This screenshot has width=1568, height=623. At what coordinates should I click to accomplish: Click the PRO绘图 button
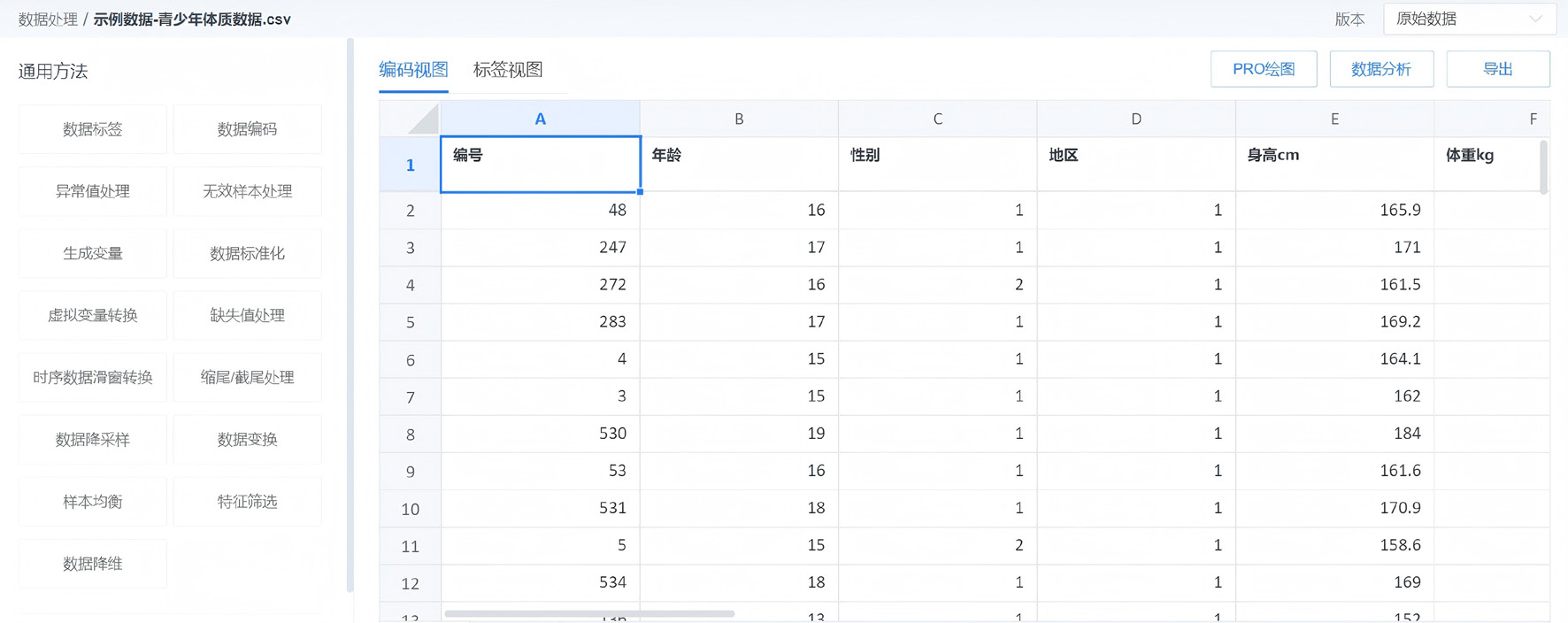click(x=1264, y=69)
